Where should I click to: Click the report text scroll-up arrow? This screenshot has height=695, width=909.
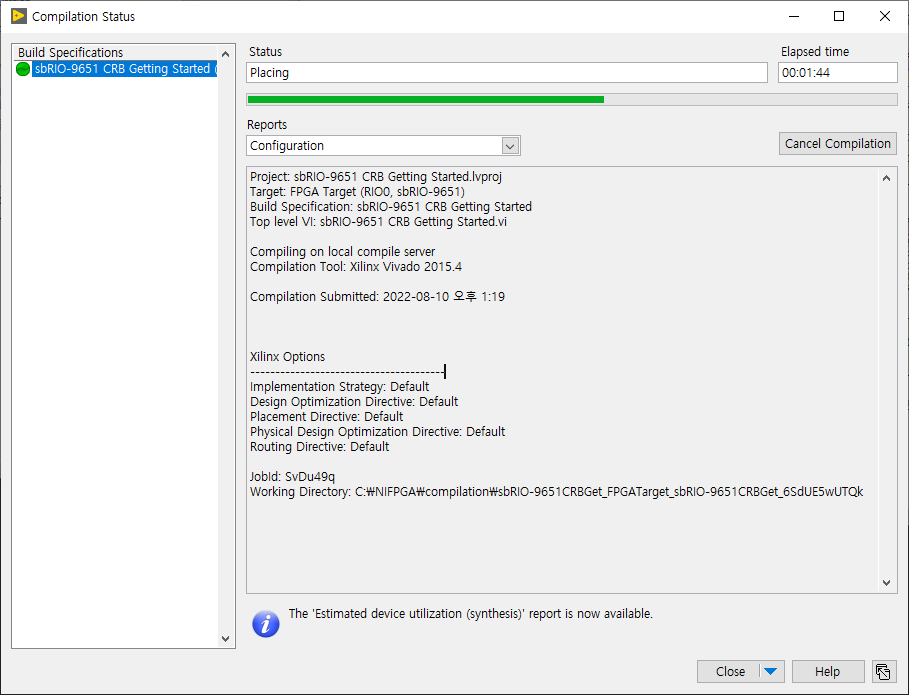pyautogui.click(x=886, y=179)
